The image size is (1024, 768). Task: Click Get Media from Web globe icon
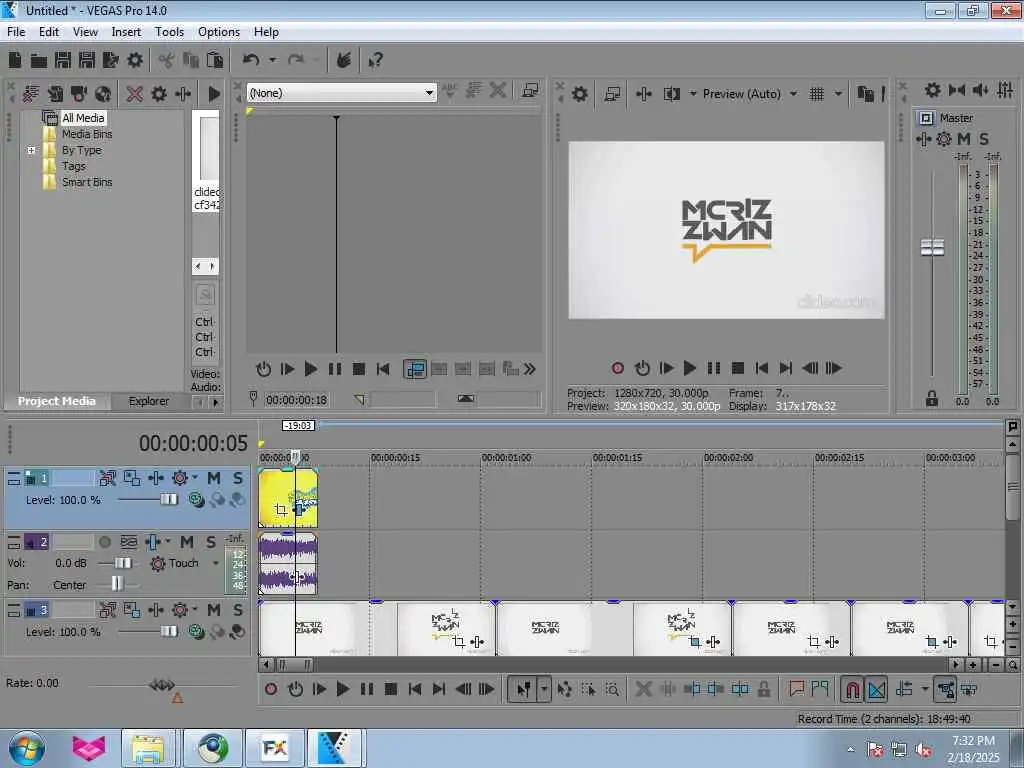point(103,94)
